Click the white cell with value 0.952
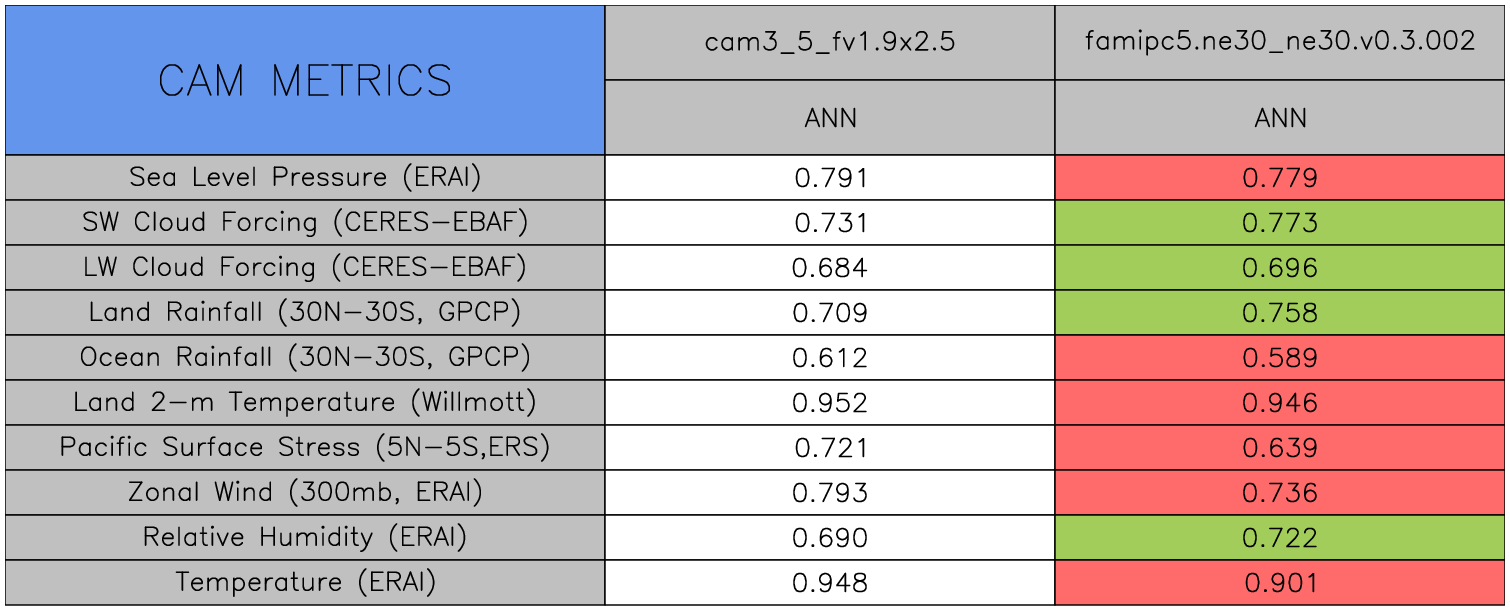Image resolution: width=1510 pixels, height=611 pixels. (x=830, y=403)
